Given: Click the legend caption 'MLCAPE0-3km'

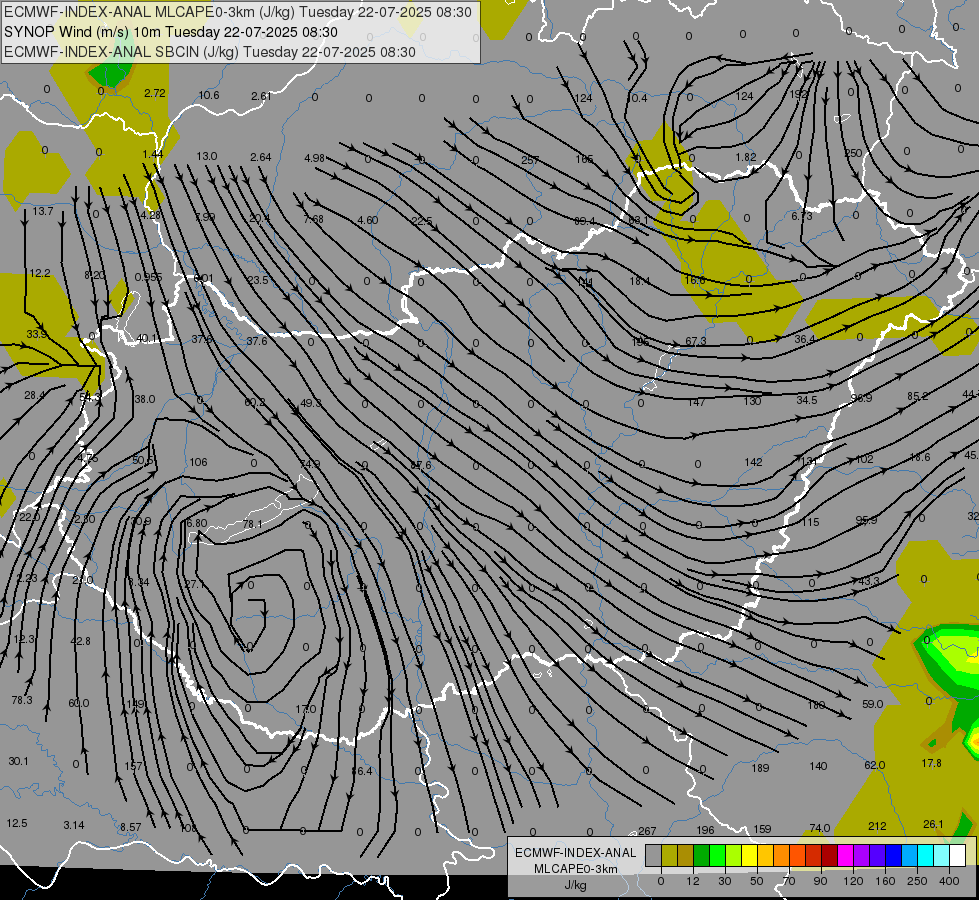Looking at the screenshot, I should [x=576, y=869].
